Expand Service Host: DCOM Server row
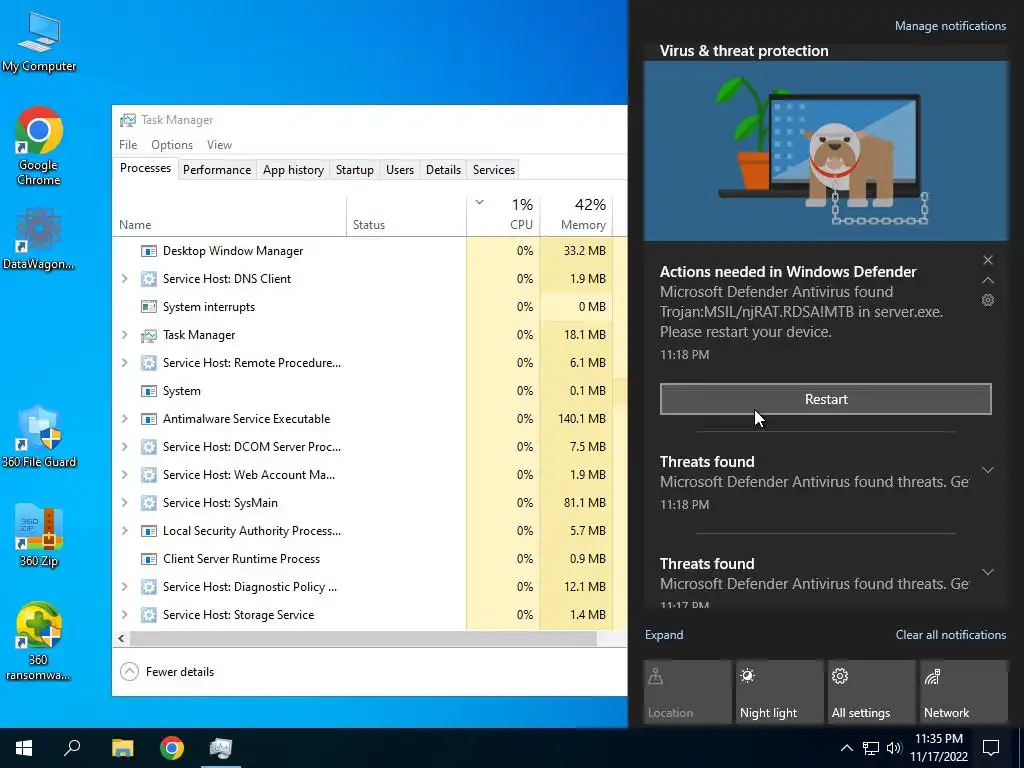Image resolution: width=1024 pixels, height=768 pixels. coord(125,447)
